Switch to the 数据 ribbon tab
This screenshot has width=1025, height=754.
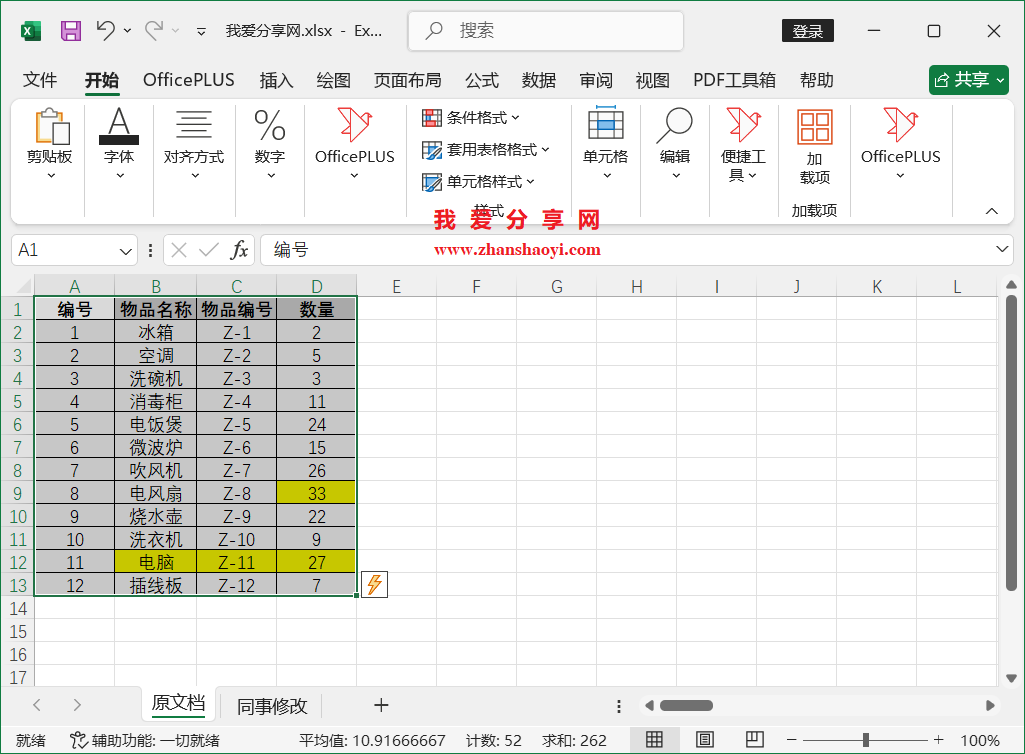538,80
